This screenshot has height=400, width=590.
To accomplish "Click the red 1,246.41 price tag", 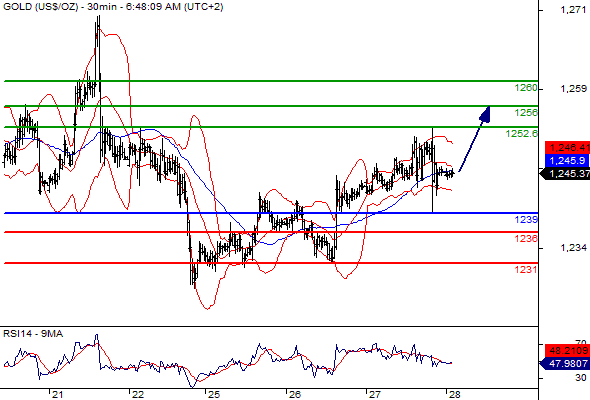I will click(567, 147).
